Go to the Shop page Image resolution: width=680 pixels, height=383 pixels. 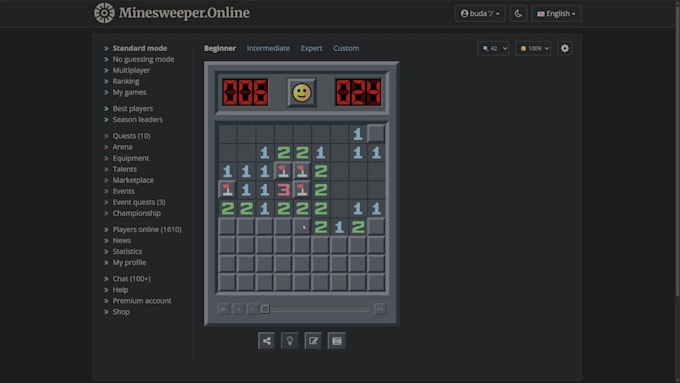(121, 311)
